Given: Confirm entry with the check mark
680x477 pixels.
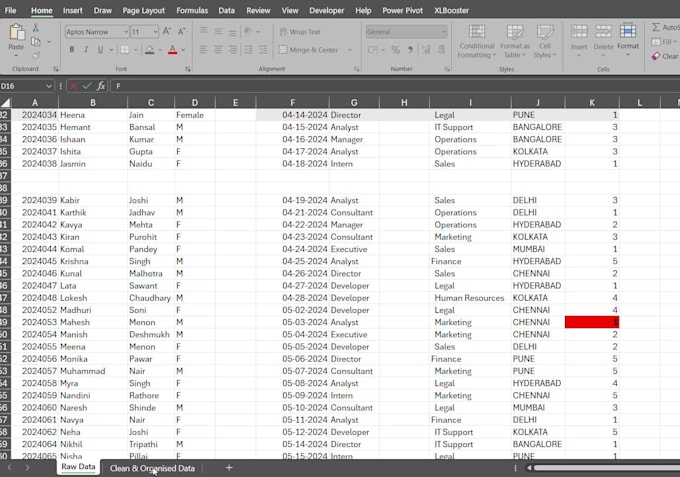Looking at the screenshot, I should click(x=87, y=86).
